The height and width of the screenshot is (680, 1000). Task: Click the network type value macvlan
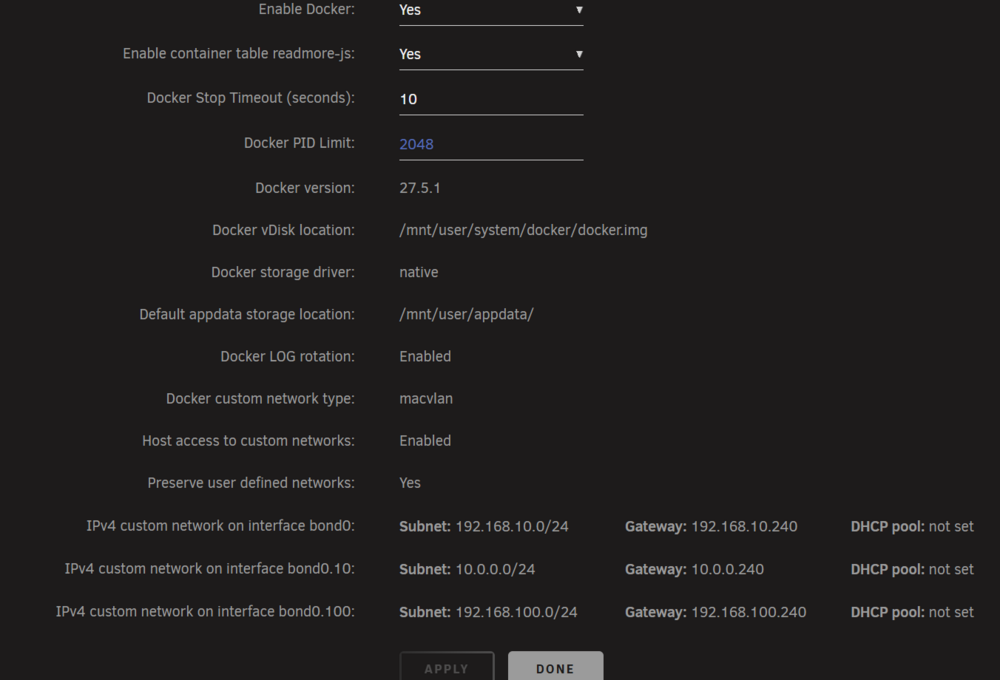point(426,399)
